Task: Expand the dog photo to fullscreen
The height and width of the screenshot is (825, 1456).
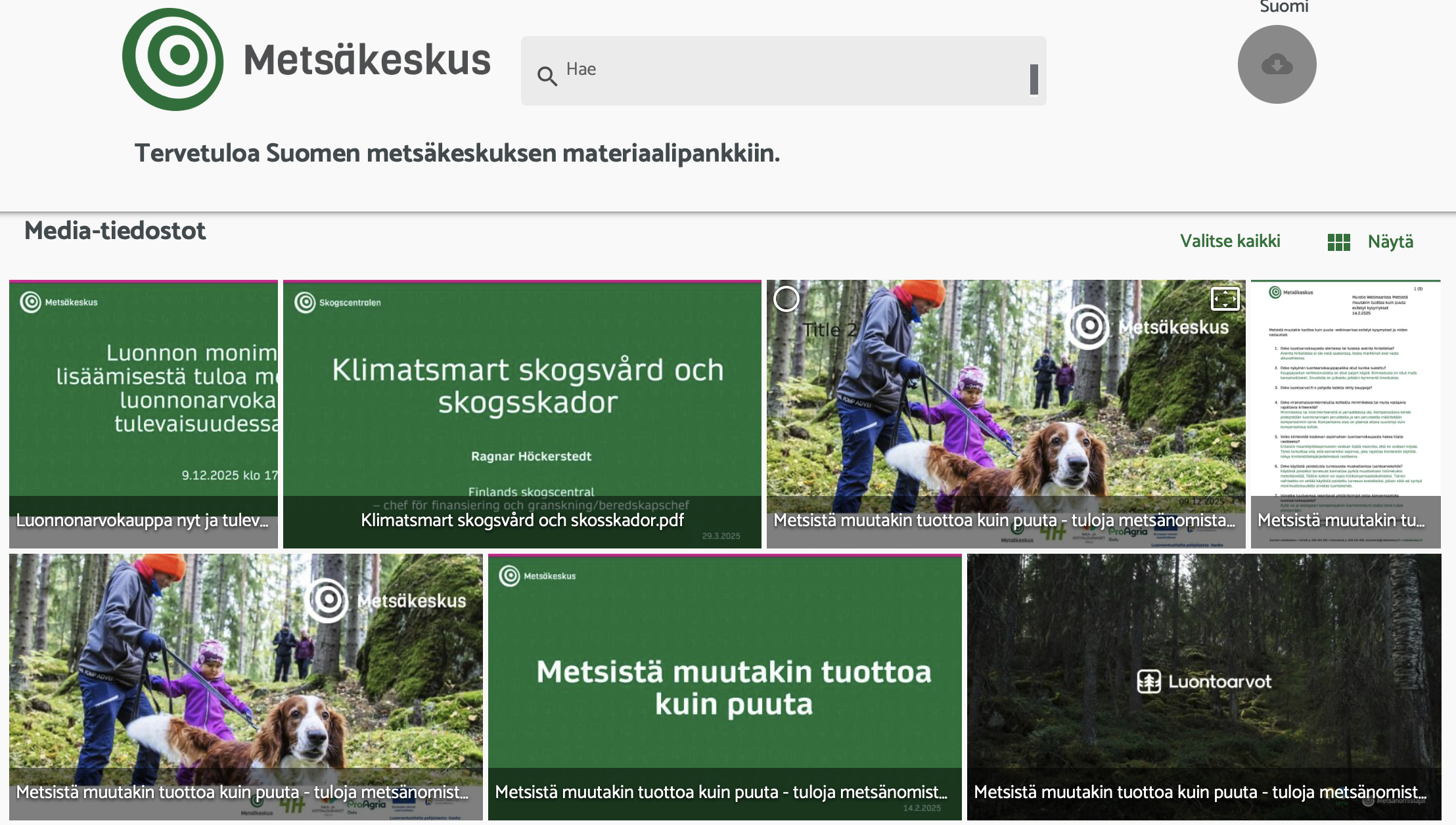Action: 1225,300
